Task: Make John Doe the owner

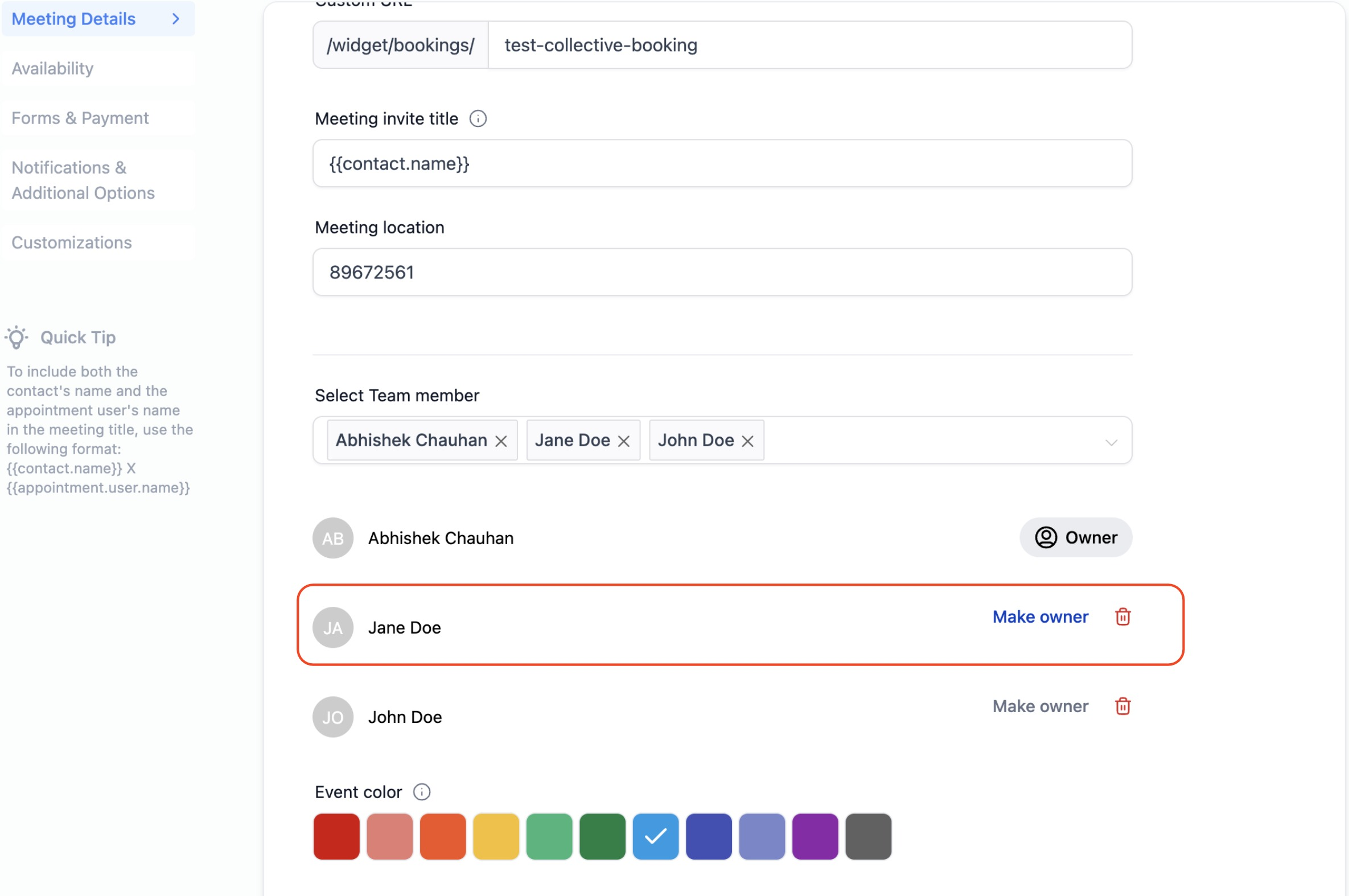Action: [1040, 706]
